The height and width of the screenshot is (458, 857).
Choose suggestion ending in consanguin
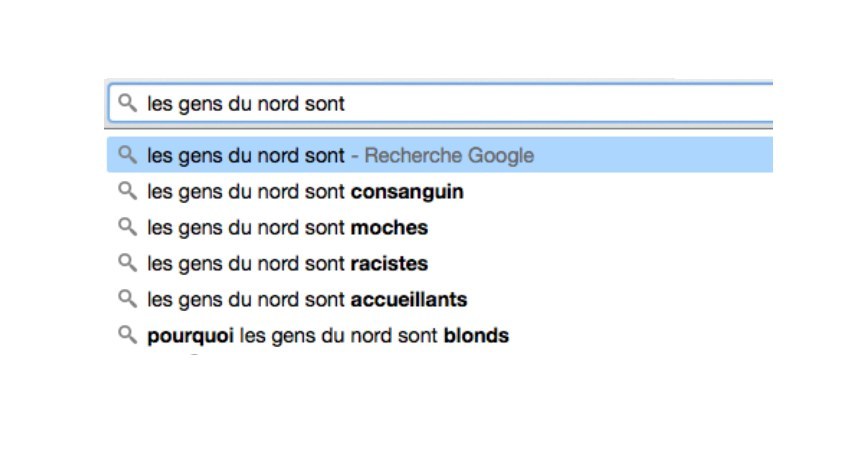pos(440,191)
